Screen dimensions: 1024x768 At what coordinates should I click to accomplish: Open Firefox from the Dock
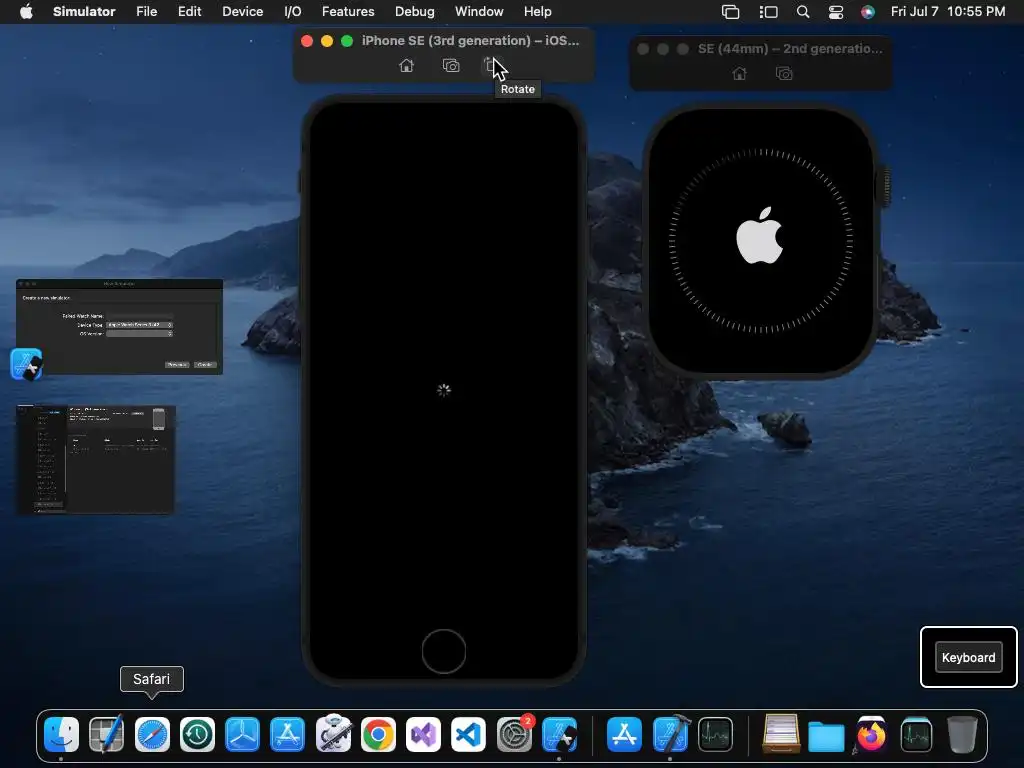coord(871,735)
